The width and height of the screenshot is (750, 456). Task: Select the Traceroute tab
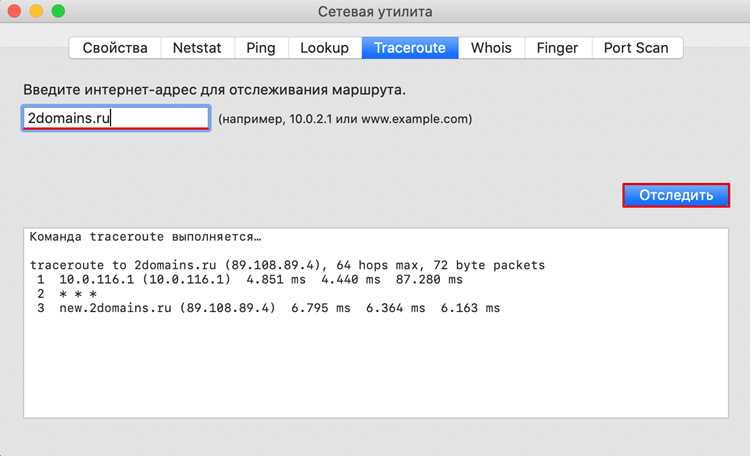[410, 48]
